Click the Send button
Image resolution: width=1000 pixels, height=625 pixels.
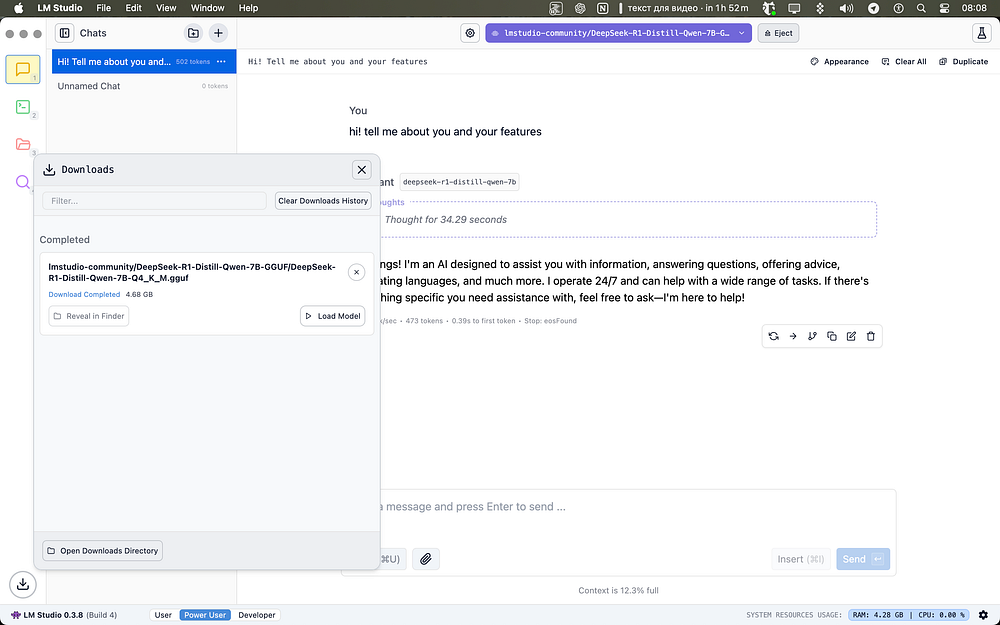pyautogui.click(x=863, y=559)
